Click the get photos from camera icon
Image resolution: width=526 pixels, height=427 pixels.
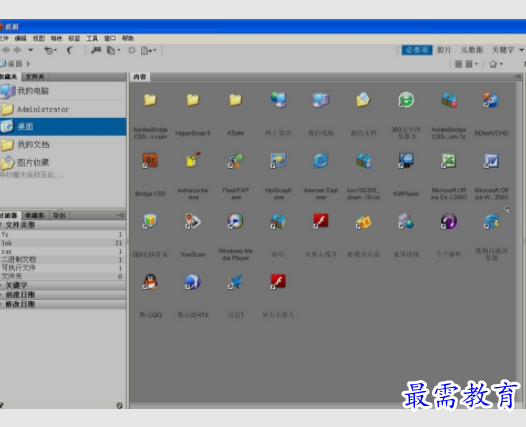point(96,50)
